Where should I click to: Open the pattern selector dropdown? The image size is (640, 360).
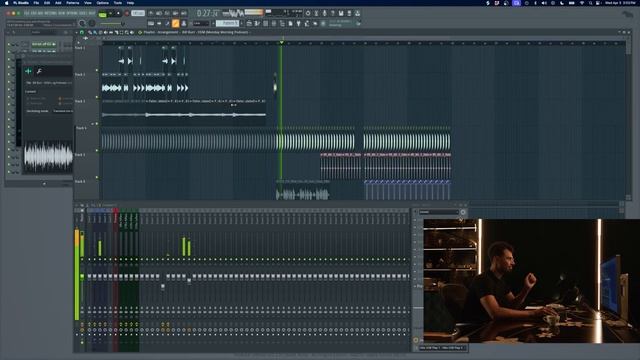228,24
